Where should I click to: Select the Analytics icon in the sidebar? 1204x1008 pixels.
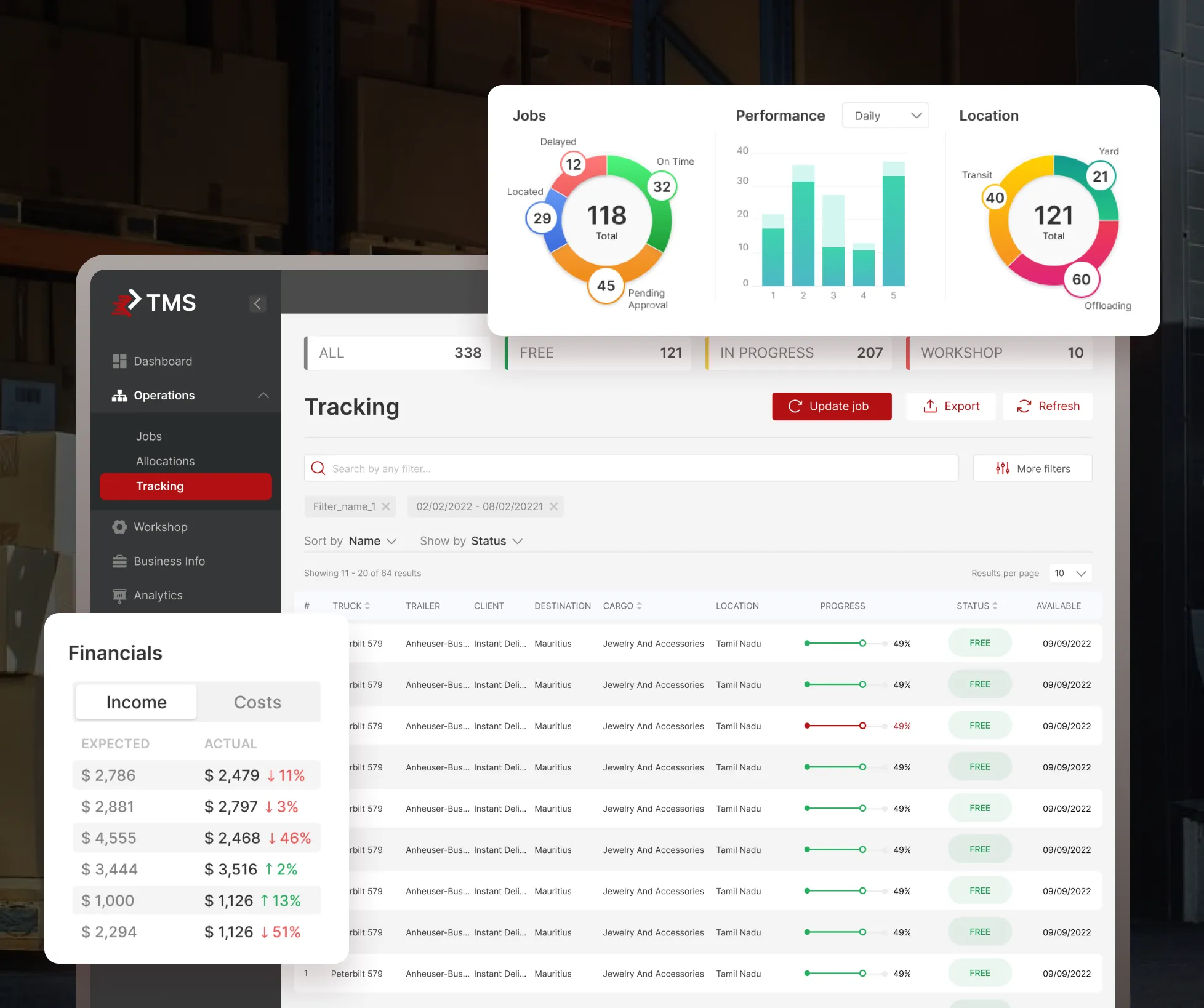pos(119,595)
